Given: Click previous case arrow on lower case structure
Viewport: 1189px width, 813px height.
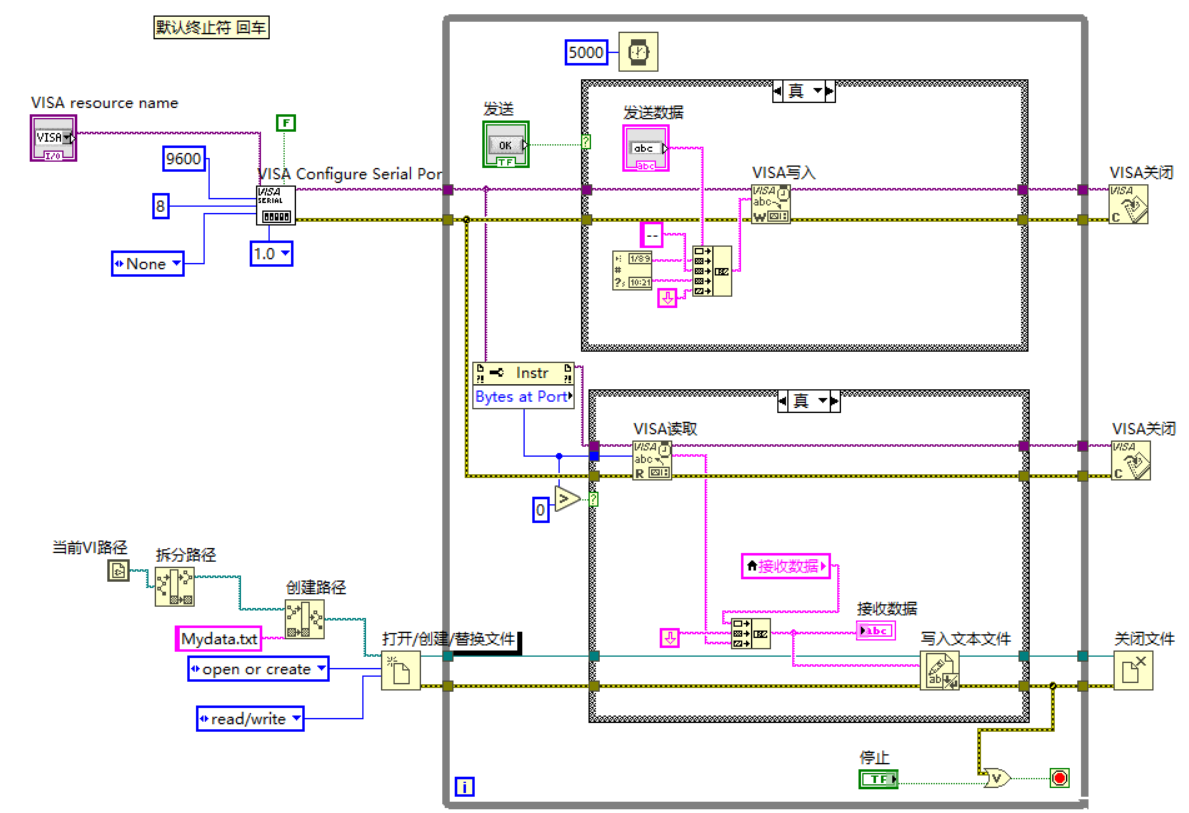Looking at the screenshot, I should pyautogui.click(x=783, y=401).
